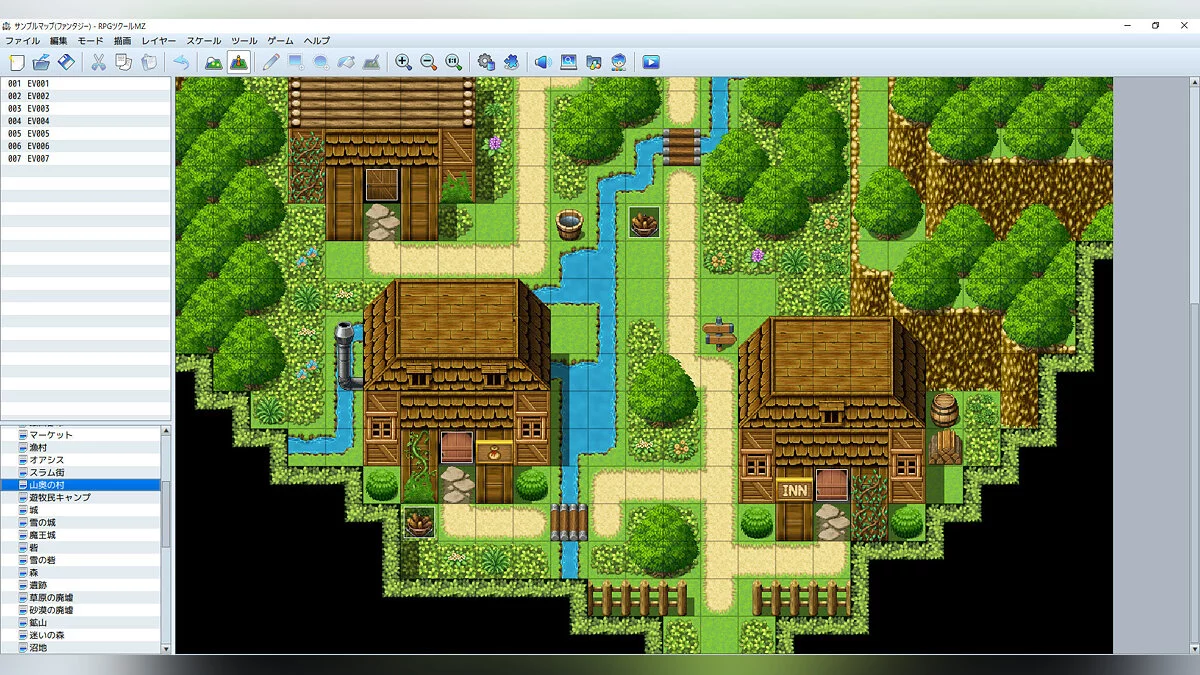Open the Sound Test speaker icon
Viewport: 1200px width, 675px height.
click(543, 62)
